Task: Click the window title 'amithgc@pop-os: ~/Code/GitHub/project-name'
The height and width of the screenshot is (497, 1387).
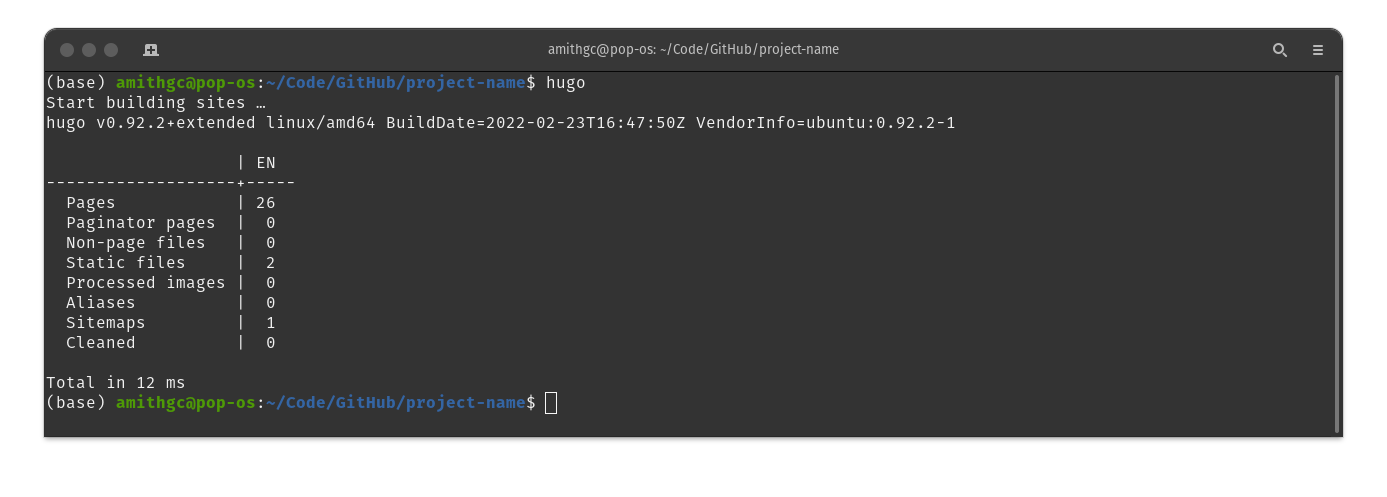Action: [693, 49]
